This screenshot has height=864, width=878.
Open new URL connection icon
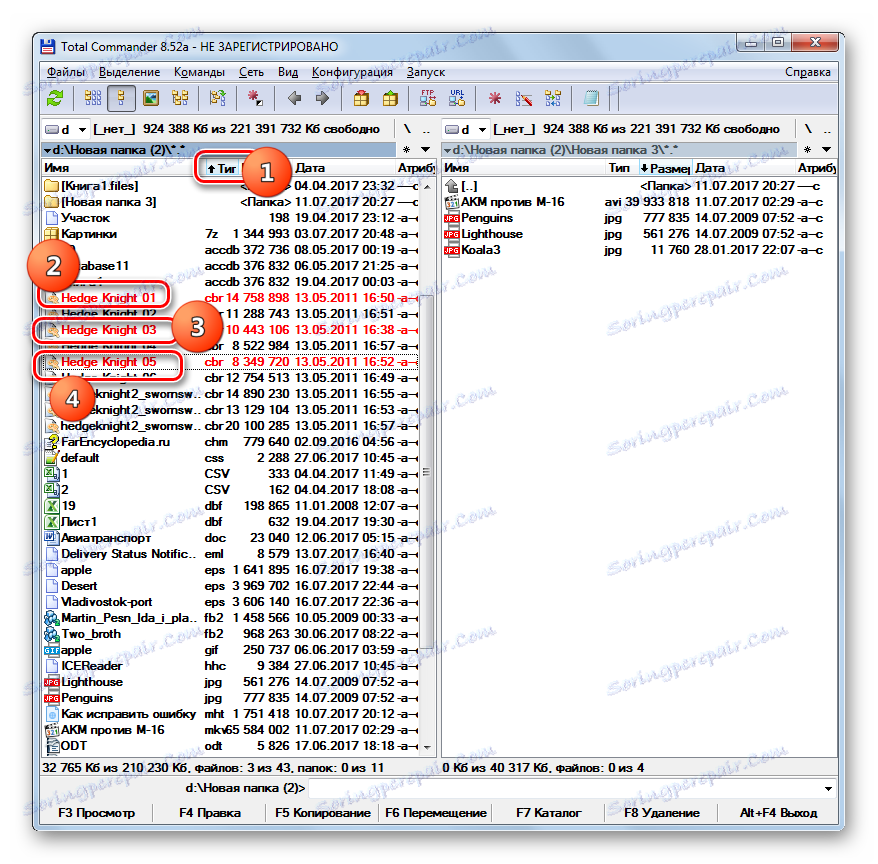457,99
